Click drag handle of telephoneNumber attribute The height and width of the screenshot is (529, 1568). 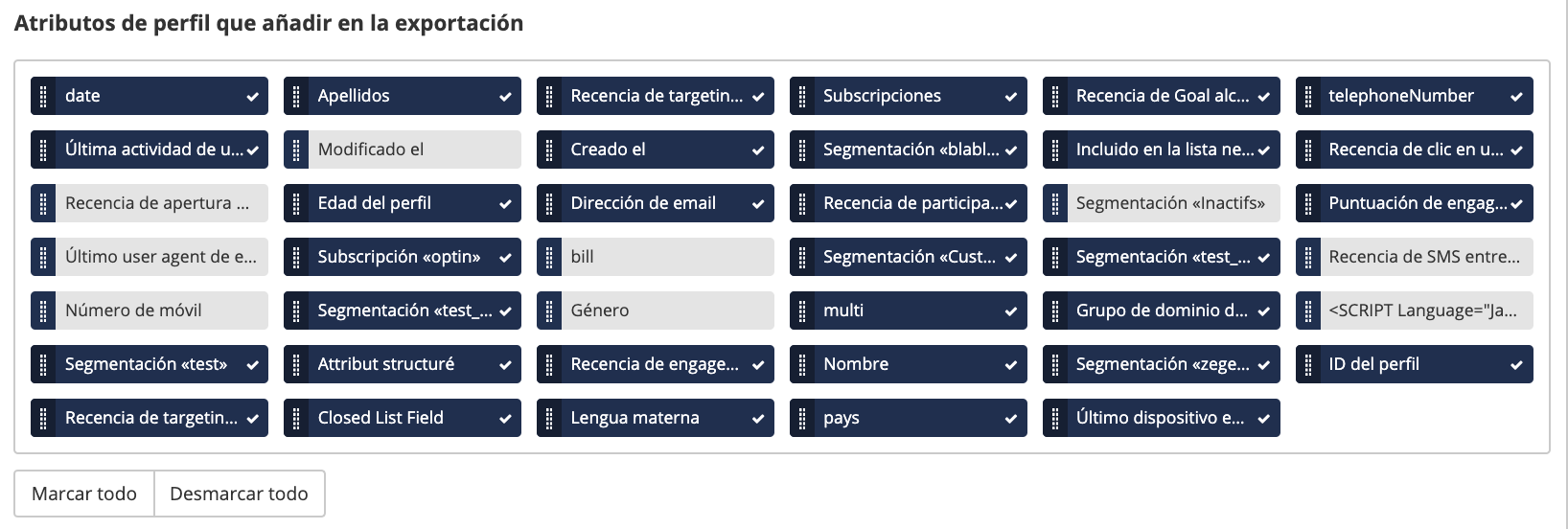pyautogui.click(x=1308, y=96)
